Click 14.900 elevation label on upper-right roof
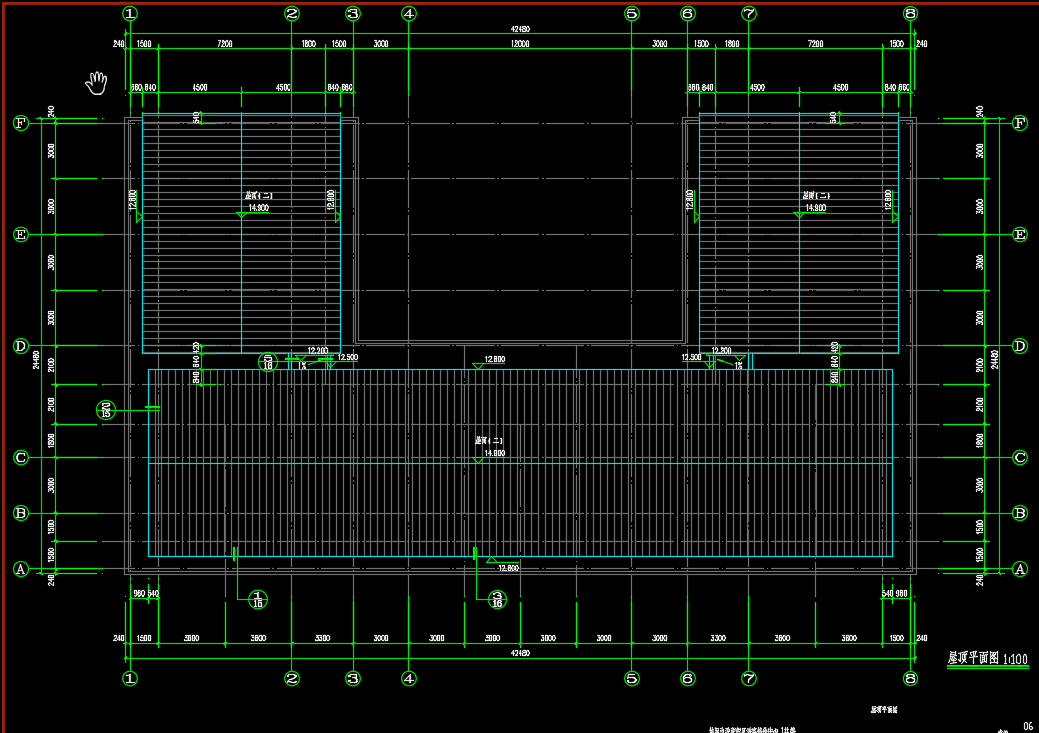 [x=815, y=208]
